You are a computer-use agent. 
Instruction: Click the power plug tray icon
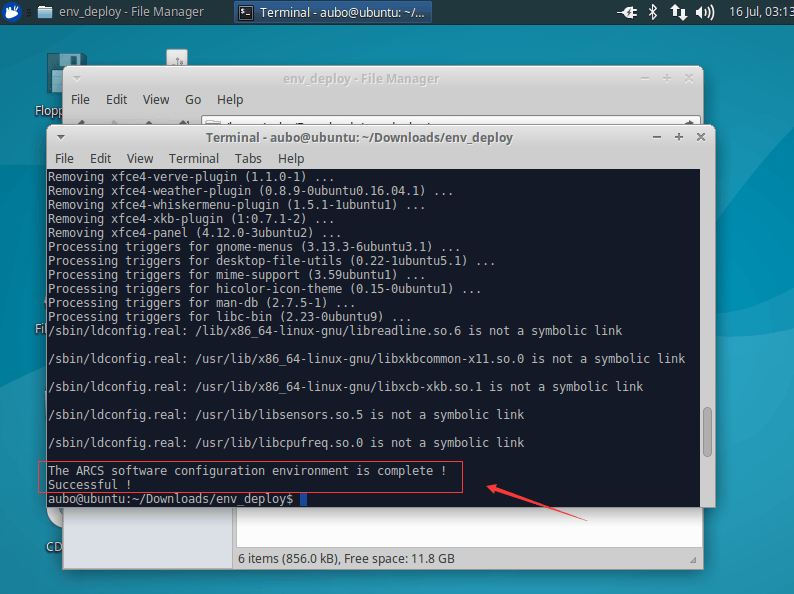pyautogui.click(x=627, y=12)
